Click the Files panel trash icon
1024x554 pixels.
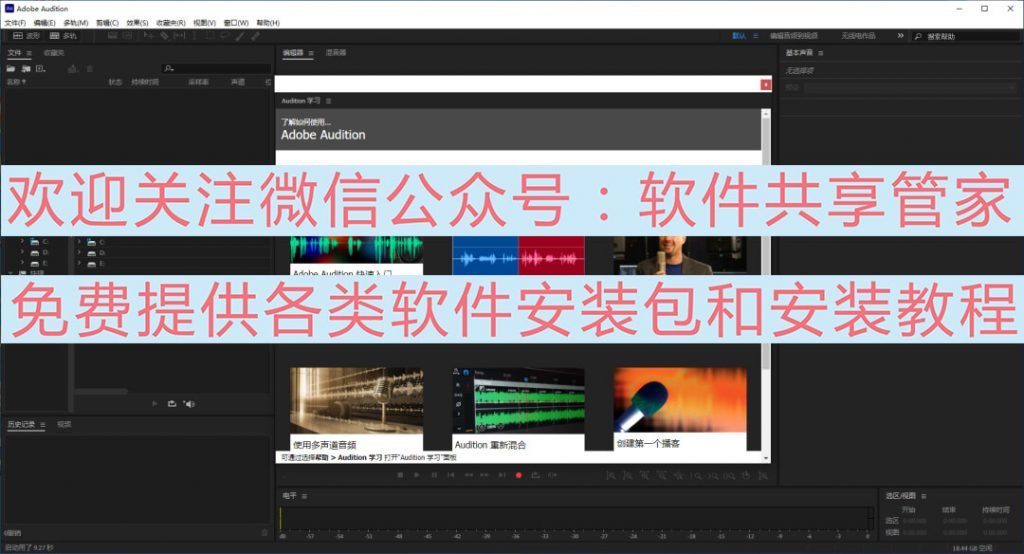click(89, 69)
